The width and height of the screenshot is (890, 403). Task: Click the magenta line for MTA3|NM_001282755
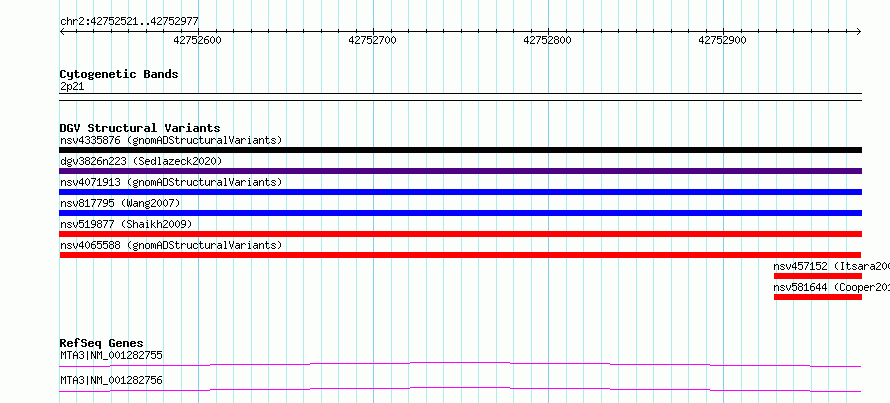pyautogui.click(x=460, y=364)
